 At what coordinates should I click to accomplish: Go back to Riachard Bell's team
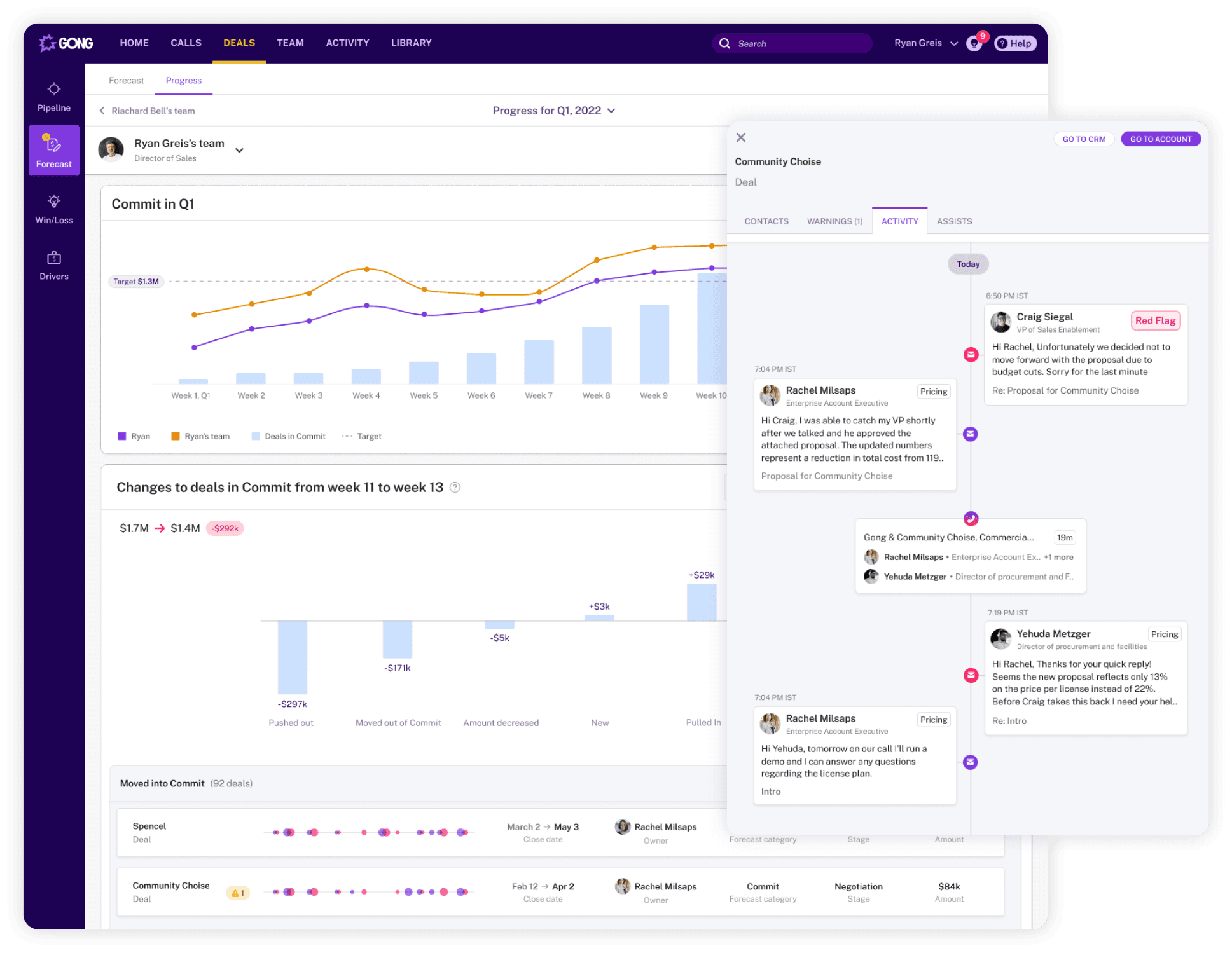click(x=153, y=111)
